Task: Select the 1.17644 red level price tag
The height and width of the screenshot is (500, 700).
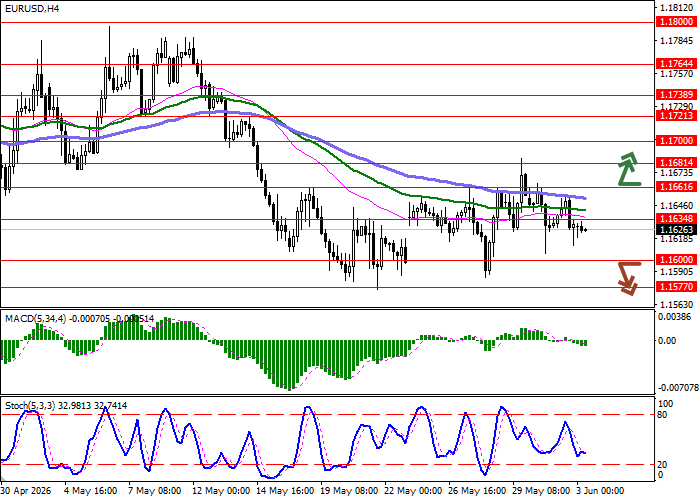Action: click(x=676, y=64)
